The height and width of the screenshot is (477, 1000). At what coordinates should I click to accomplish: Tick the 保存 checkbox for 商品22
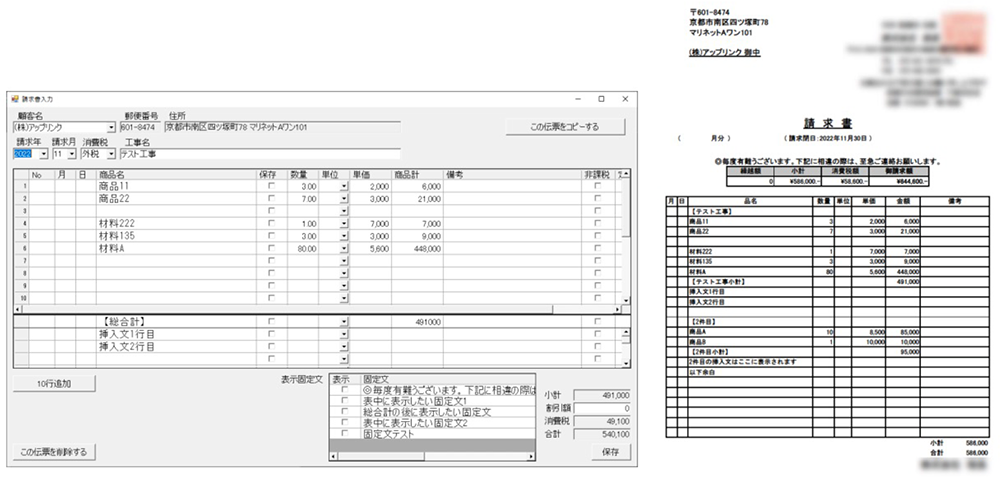pos(272,199)
